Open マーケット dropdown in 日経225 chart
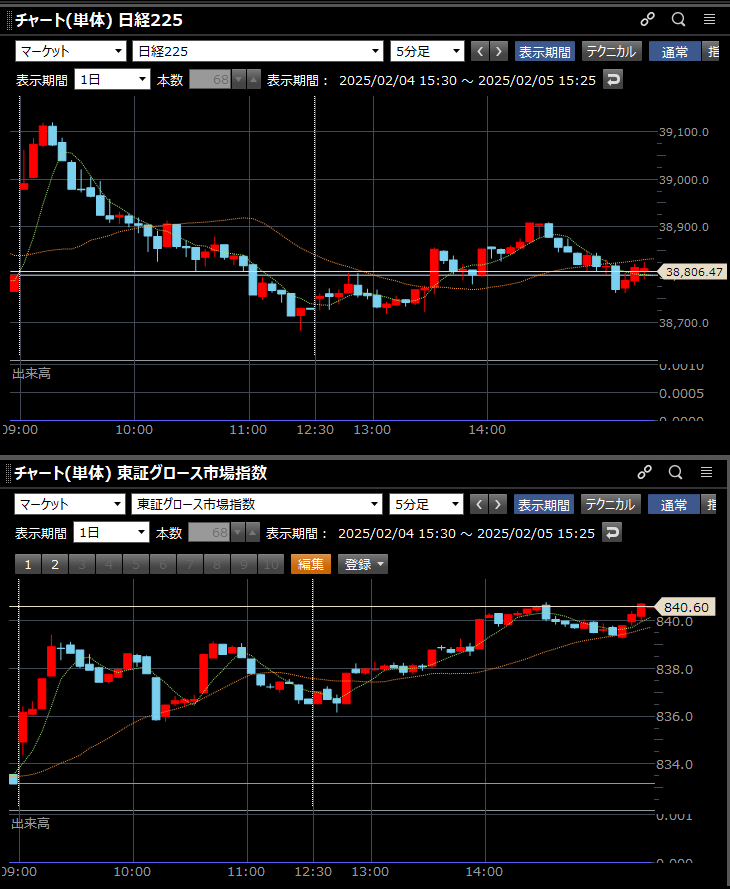The image size is (730, 889). coord(70,51)
